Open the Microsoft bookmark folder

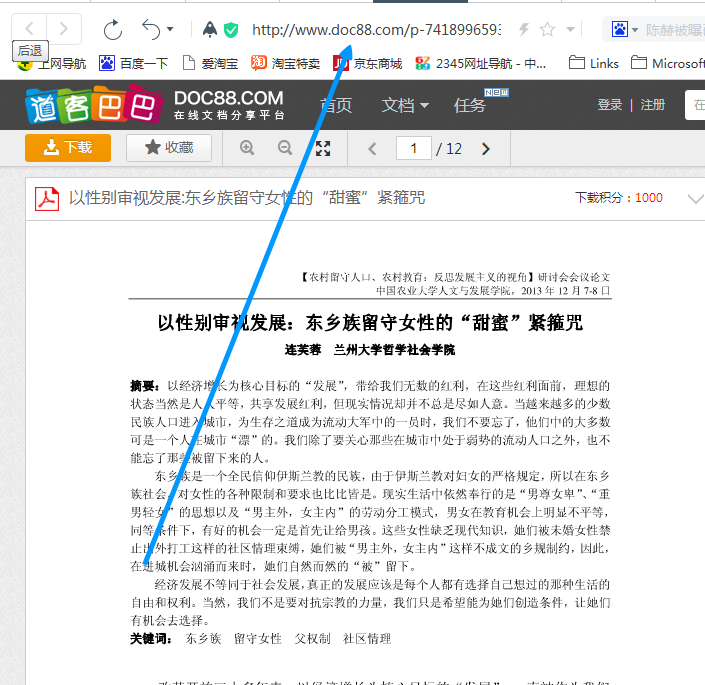tap(668, 63)
